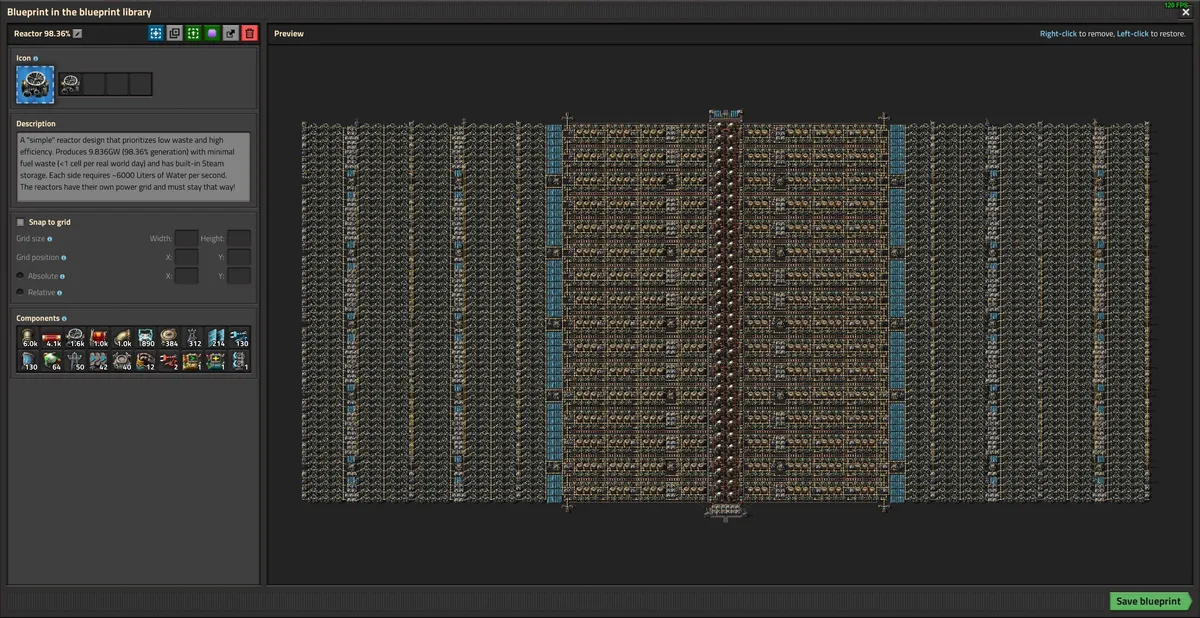Delete the blueprint with the red trash icon
The height and width of the screenshot is (618, 1200).
coord(250,33)
